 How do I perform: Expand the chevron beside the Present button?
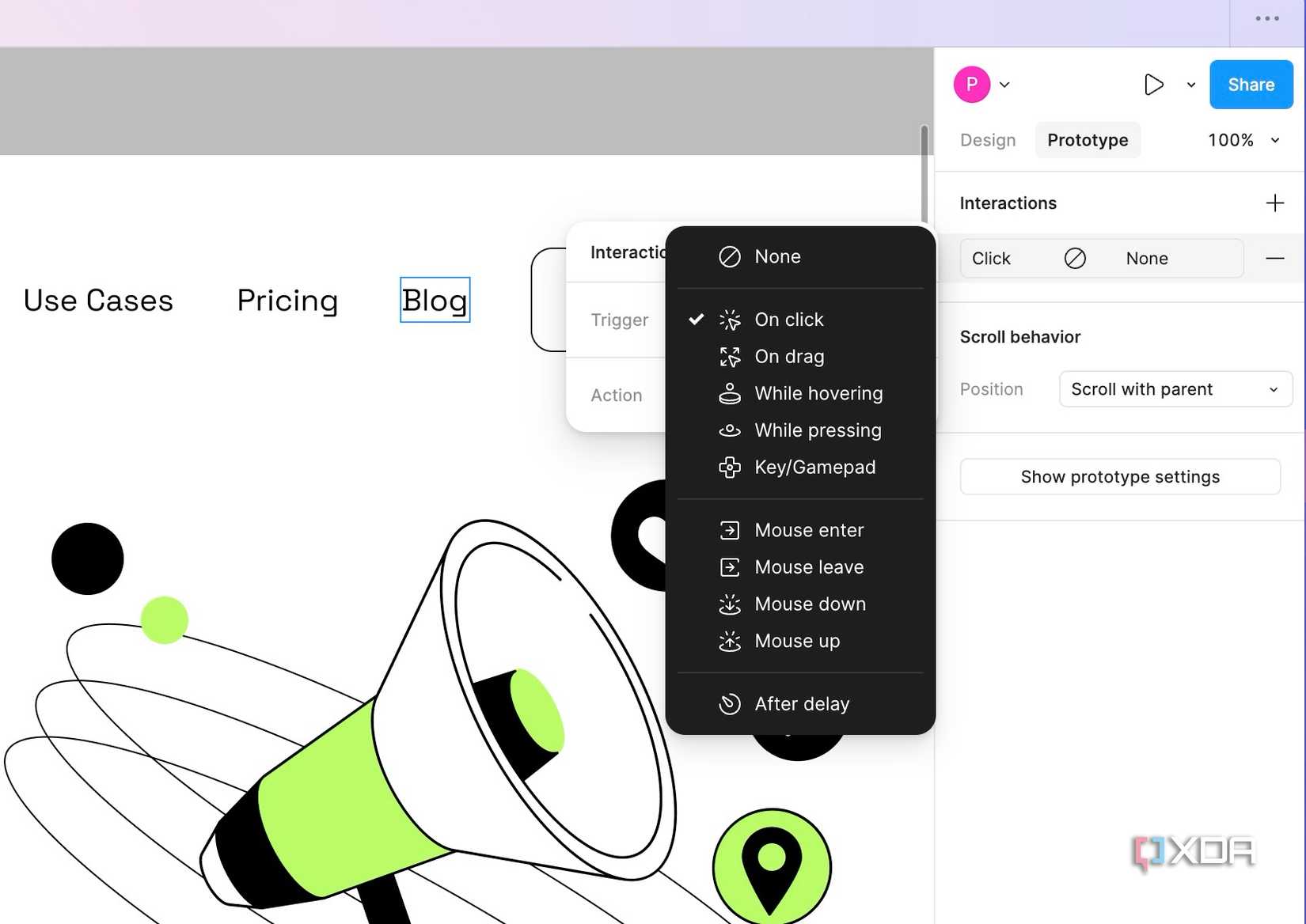point(1190,85)
